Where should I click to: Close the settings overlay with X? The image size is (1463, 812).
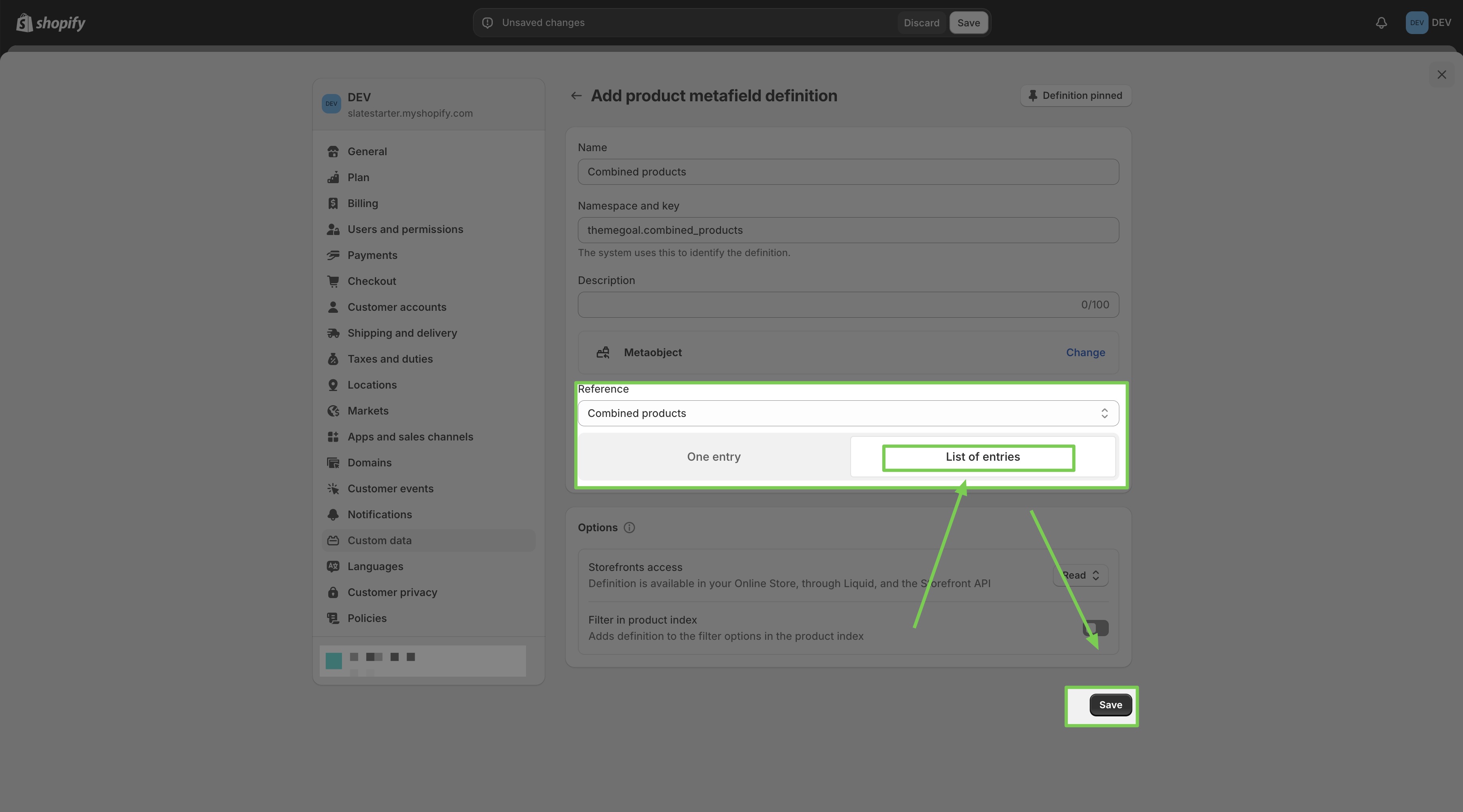click(1442, 75)
